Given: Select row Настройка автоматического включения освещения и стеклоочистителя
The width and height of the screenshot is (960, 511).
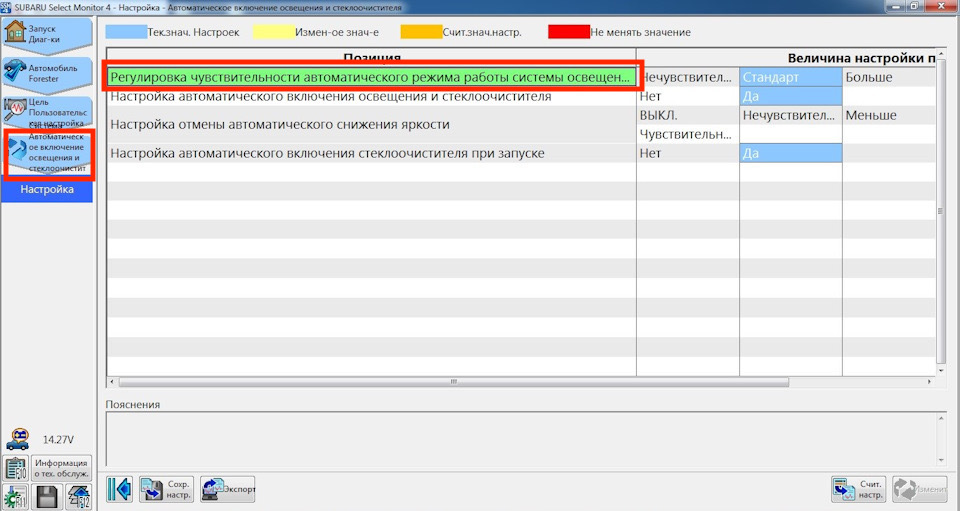Looking at the screenshot, I should [372, 96].
